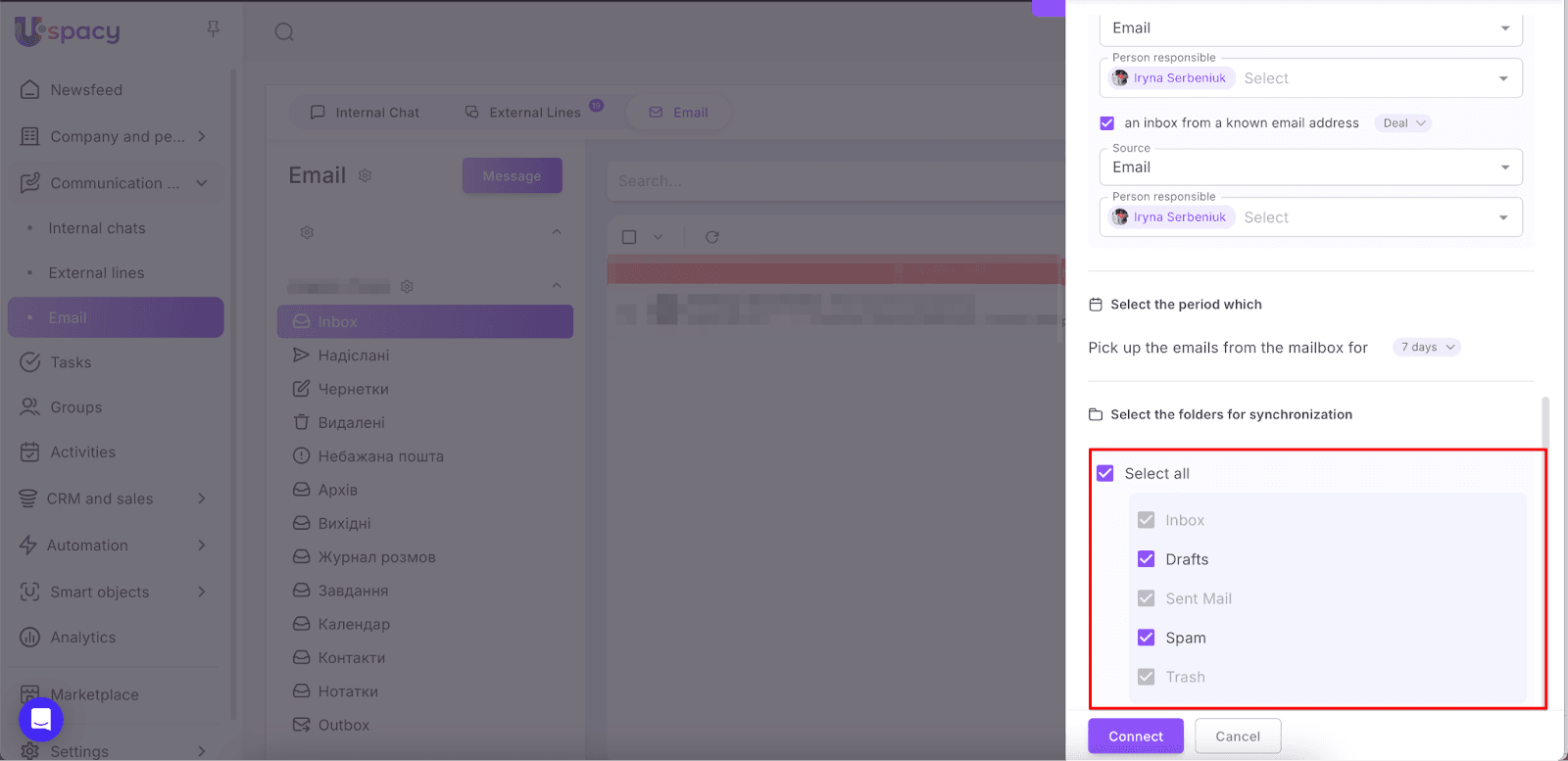Switch to the External Lines tab
The height and width of the screenshot is (761, 1568).
click(x=523, y=113)
